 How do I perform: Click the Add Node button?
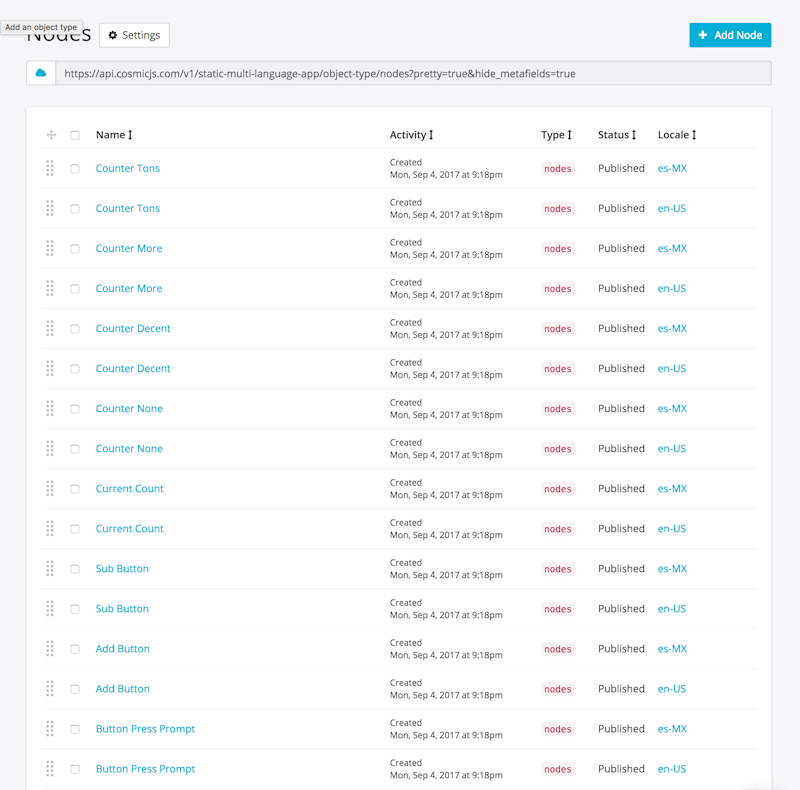pyautogui.click(x=730, y=35)
